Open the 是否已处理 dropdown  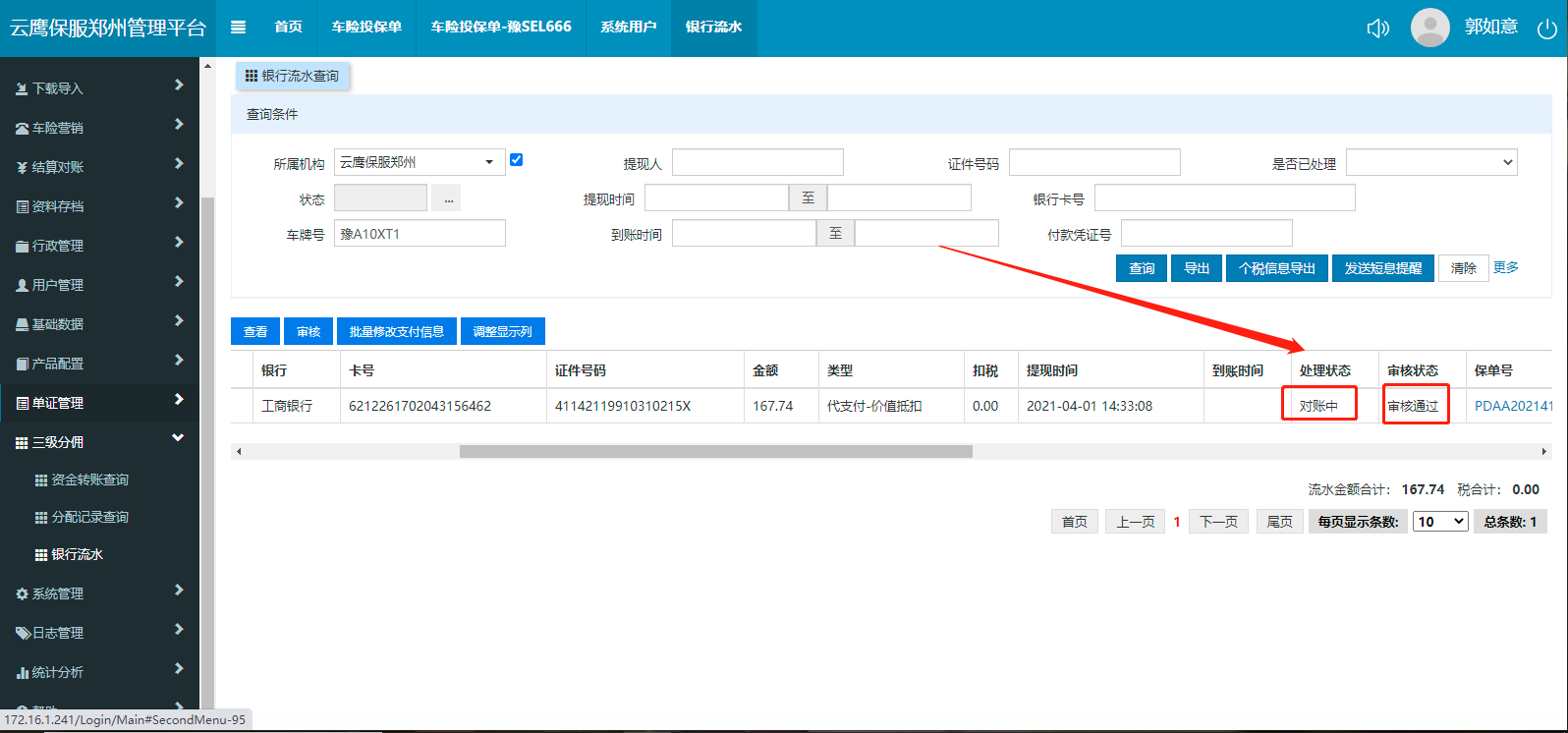tap(1430, 162)
